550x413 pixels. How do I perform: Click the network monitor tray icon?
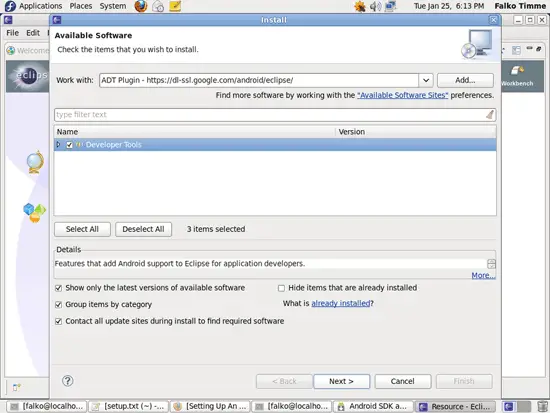390,6
